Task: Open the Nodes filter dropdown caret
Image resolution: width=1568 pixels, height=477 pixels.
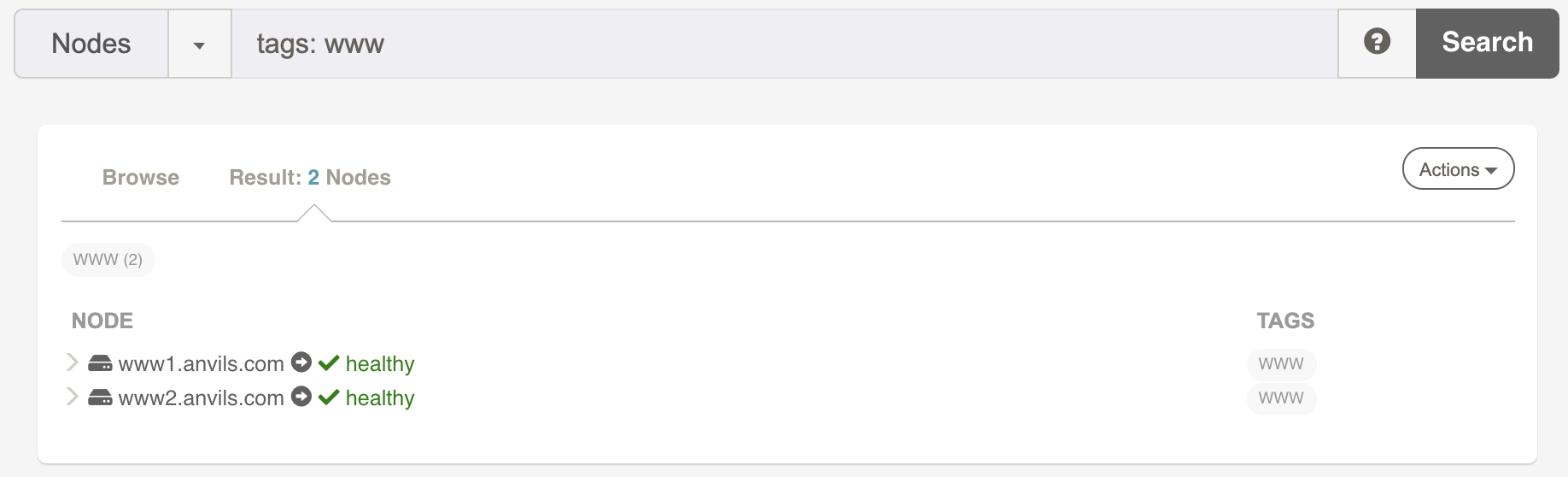Action: coord(199,44)
